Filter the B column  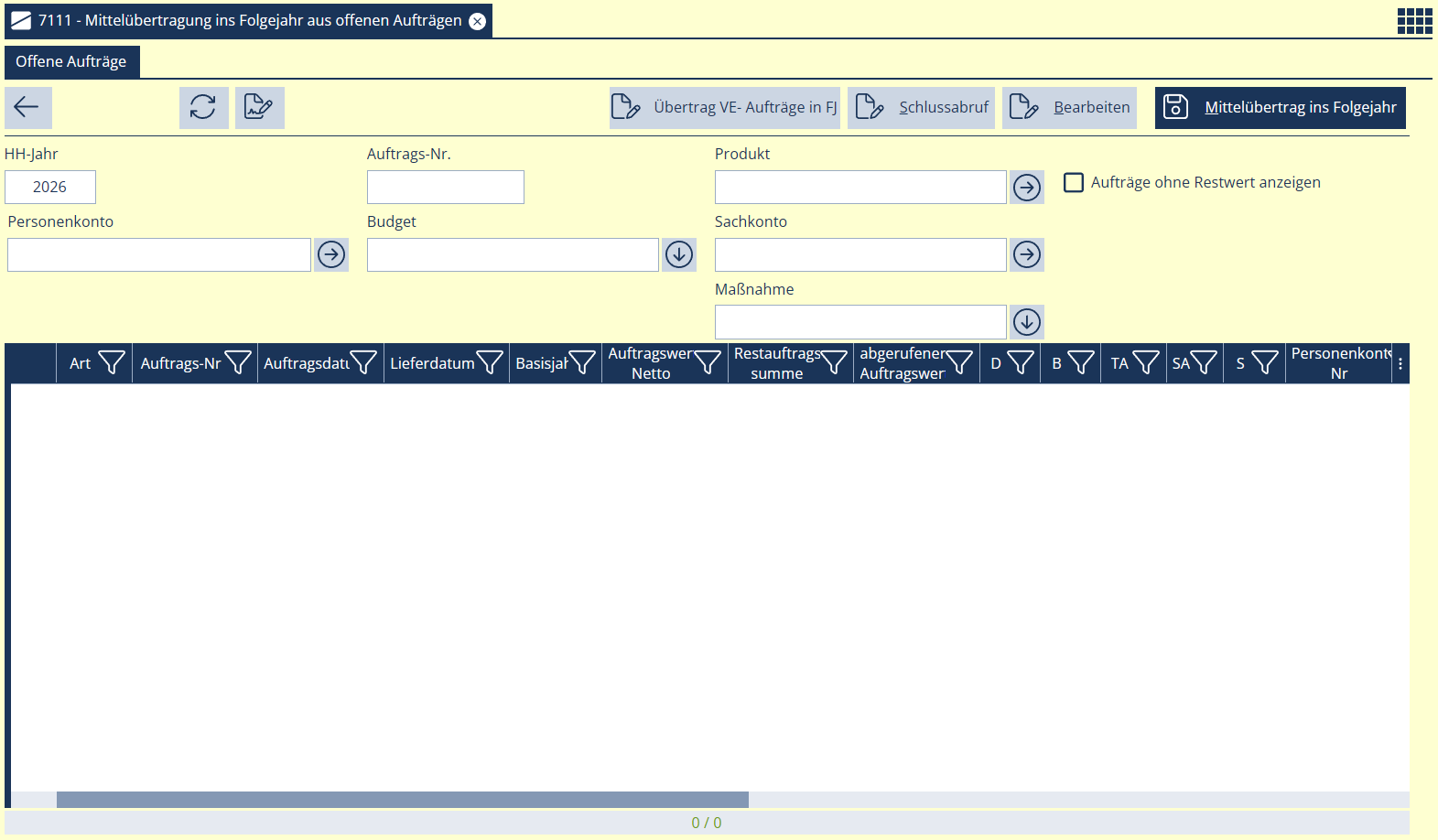pyautogui.click(x=1081, y=363)
